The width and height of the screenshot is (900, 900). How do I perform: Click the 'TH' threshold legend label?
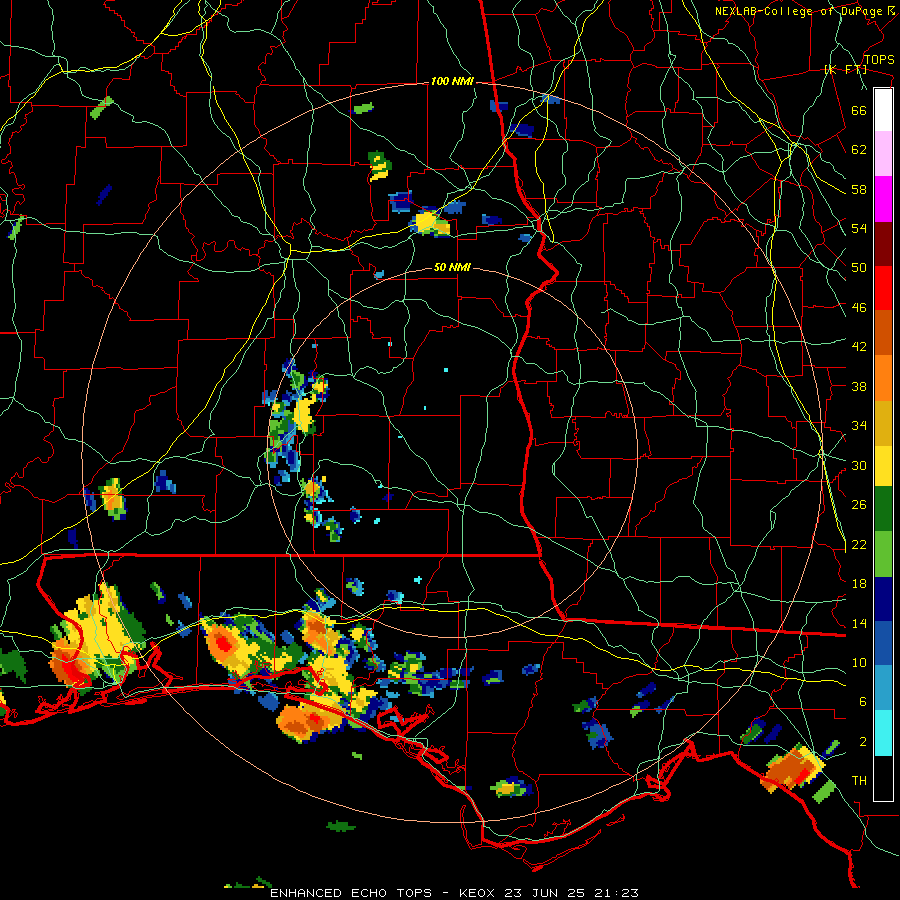(x=859, y=781)
